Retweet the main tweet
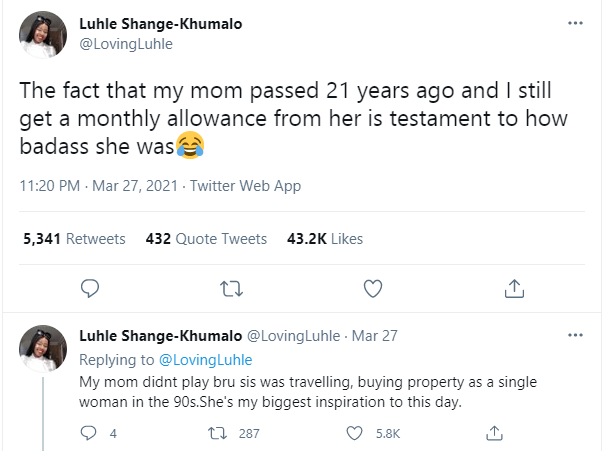 tap(231, 289)
